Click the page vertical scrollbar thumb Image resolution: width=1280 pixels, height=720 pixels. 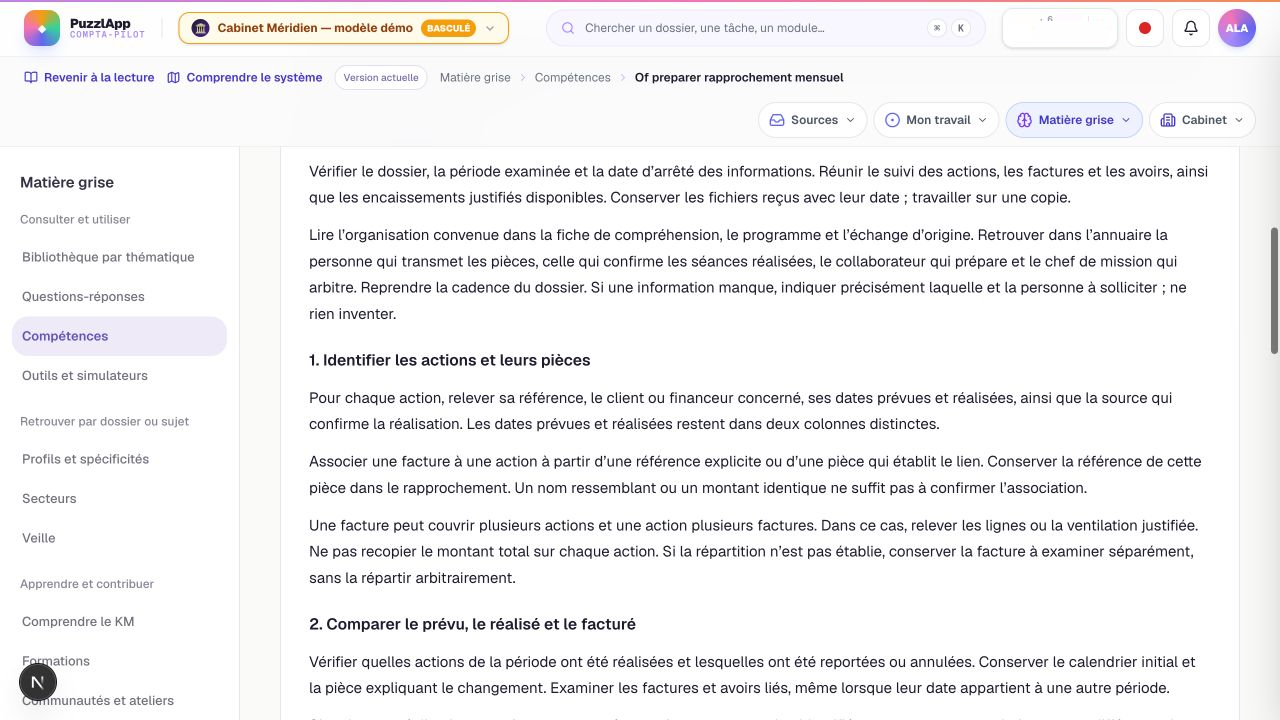point(1274,290)
